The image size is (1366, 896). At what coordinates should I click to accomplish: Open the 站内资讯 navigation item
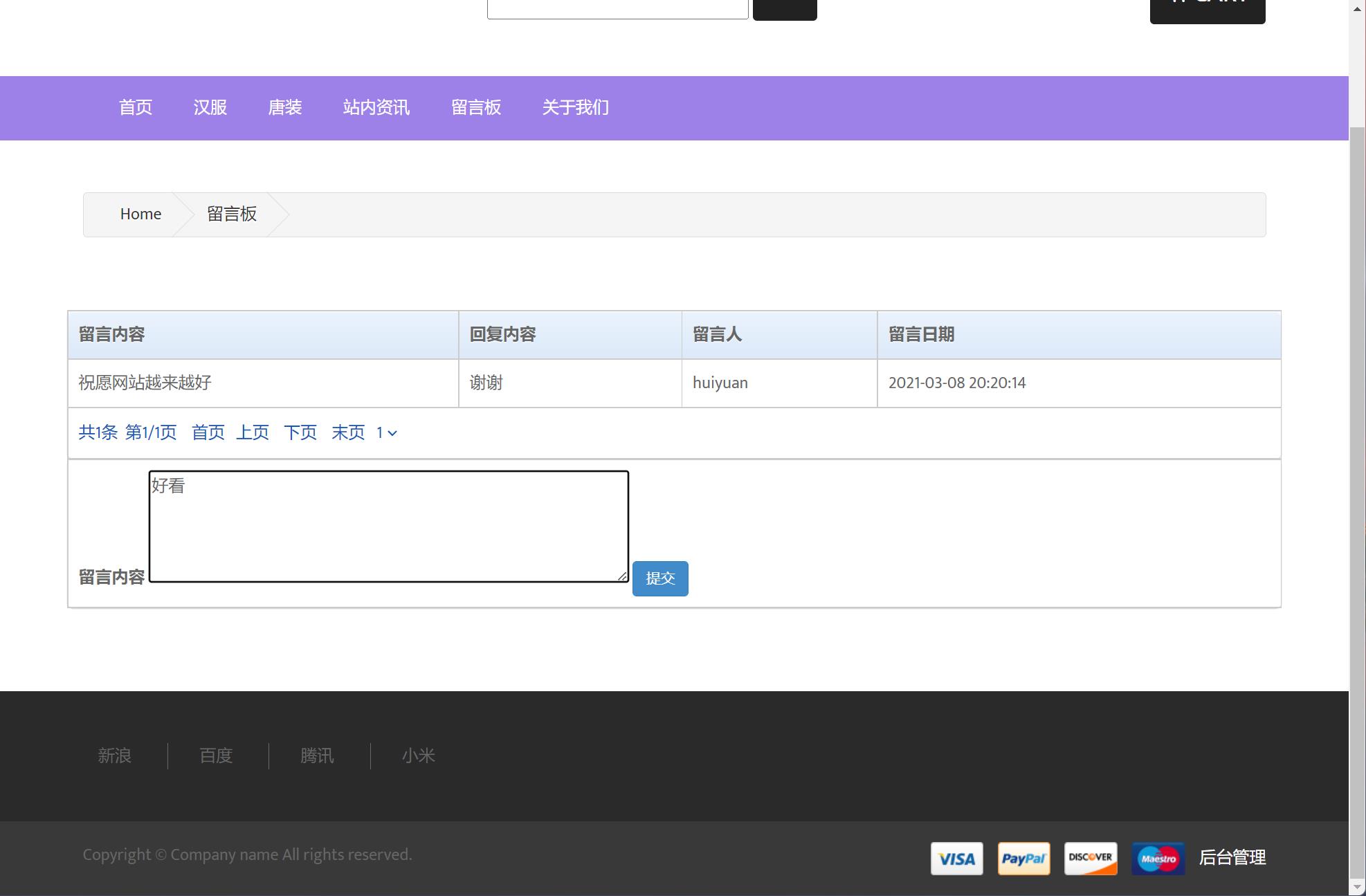click(x=376, y=108)
